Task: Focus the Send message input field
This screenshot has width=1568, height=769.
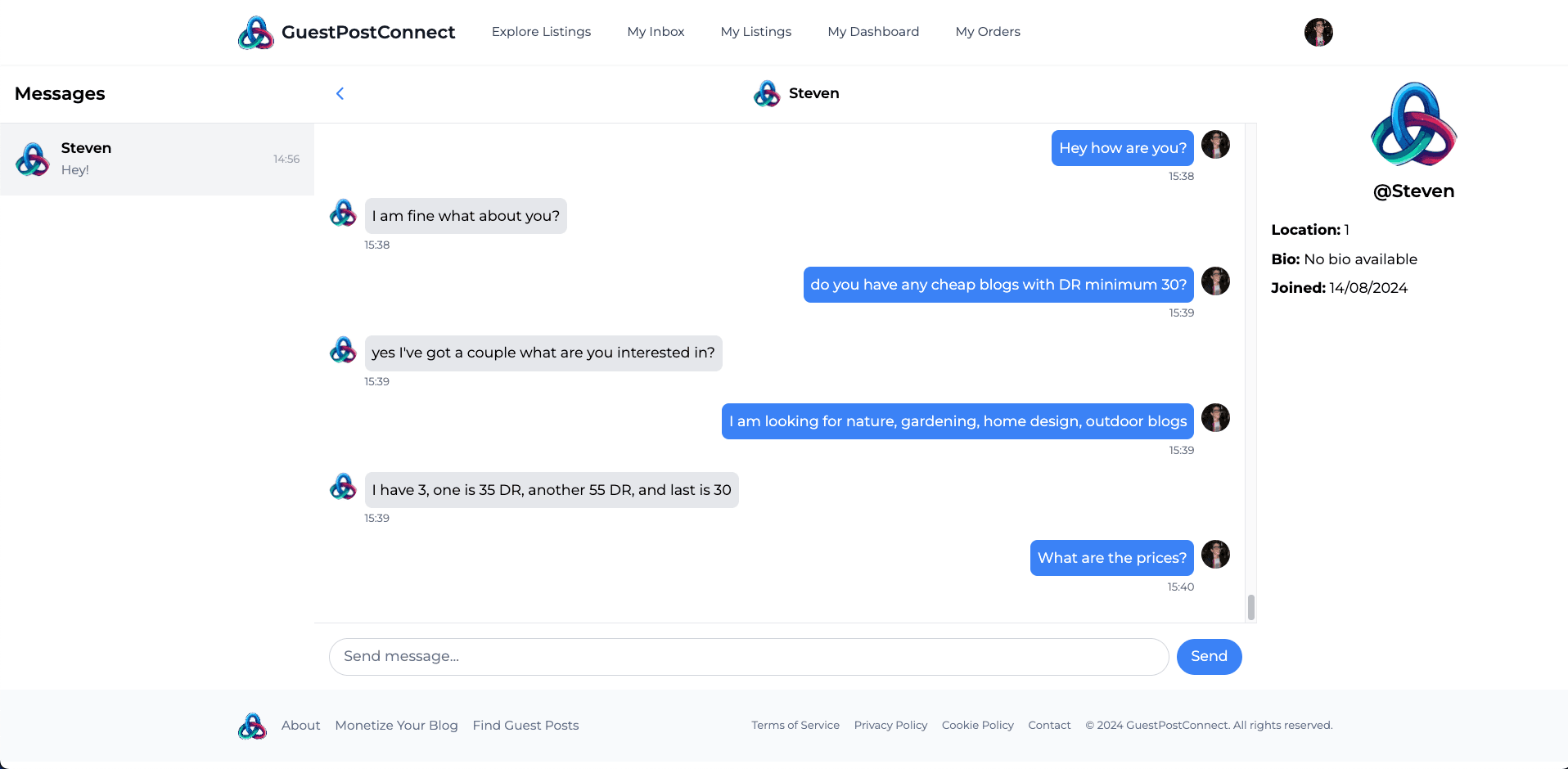Action: pyautogui.click(x=748, y=657)
